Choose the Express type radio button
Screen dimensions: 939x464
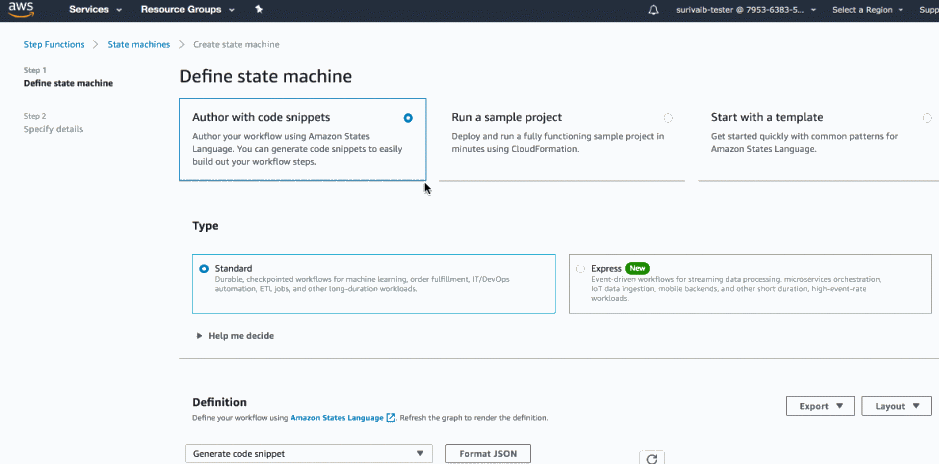tap(580, 269)
